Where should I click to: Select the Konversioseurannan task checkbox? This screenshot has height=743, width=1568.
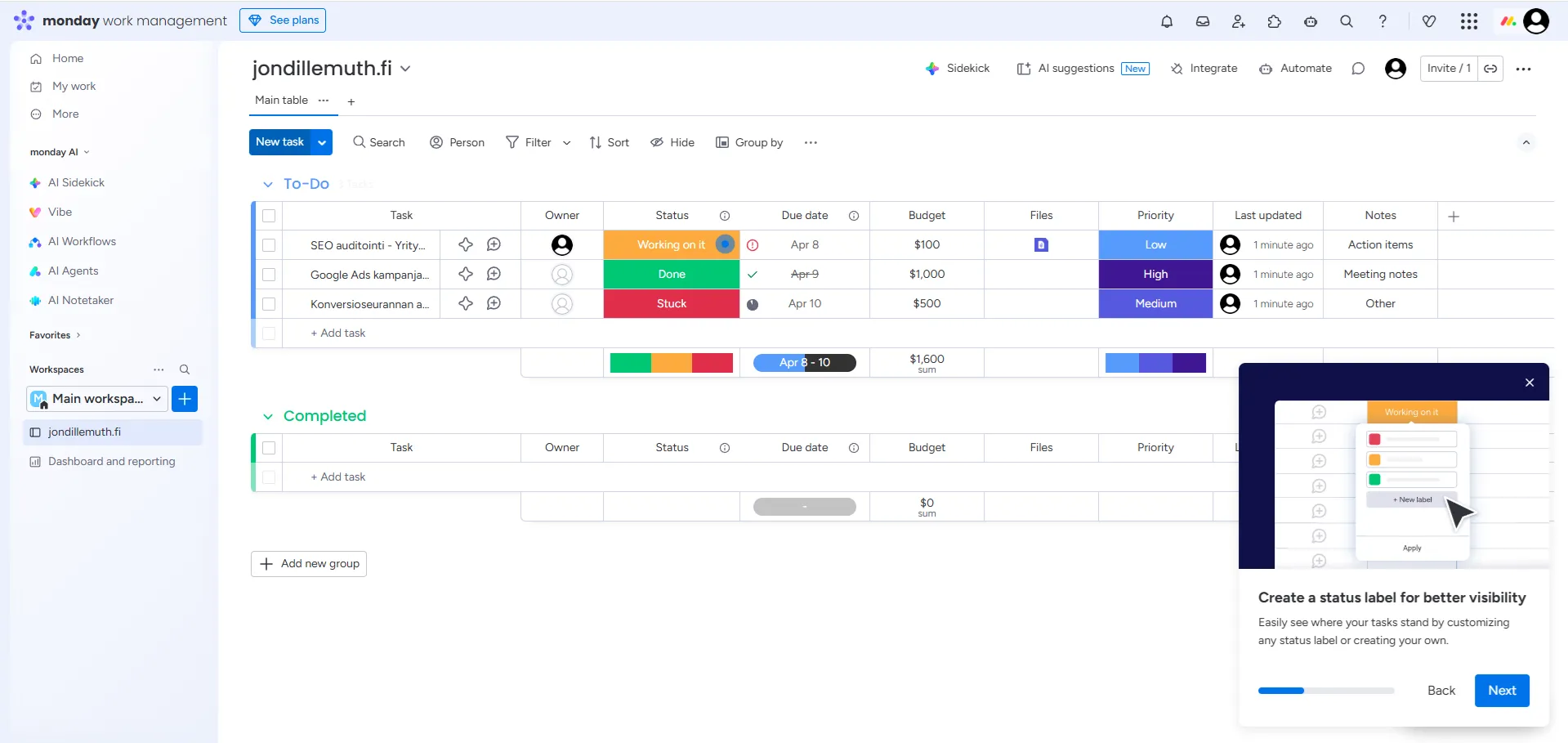(x=269, y=304)
